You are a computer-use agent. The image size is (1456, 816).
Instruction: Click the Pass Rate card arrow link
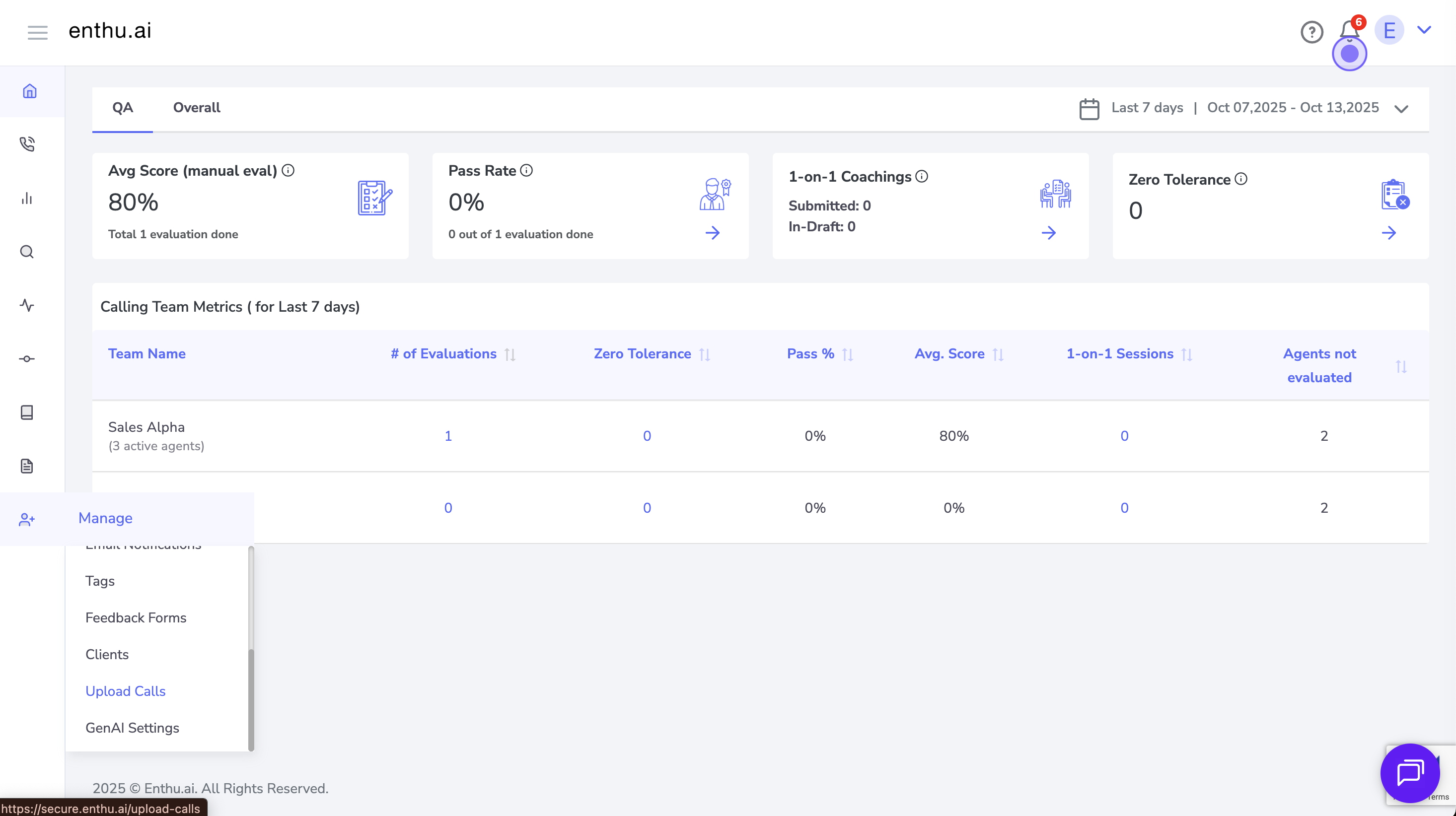712,233
